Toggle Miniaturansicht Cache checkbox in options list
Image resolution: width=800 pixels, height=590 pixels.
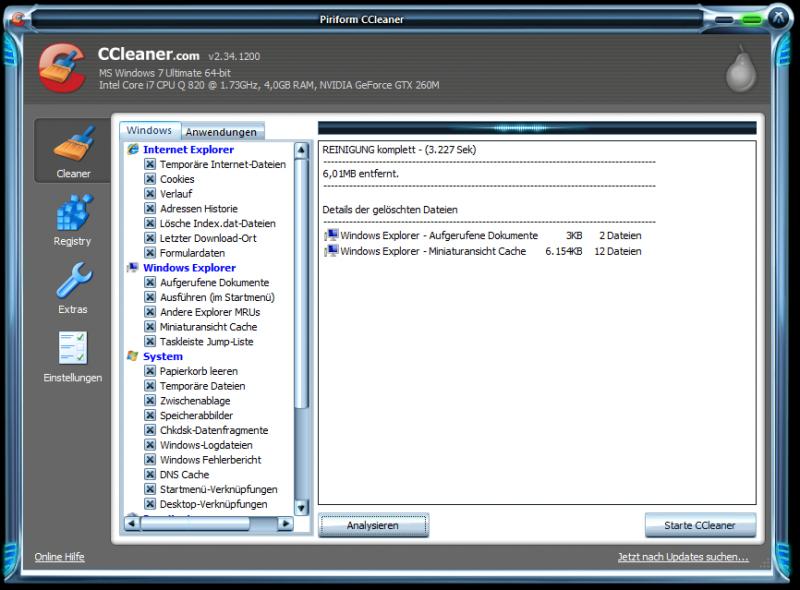click(x=149, y=327)
